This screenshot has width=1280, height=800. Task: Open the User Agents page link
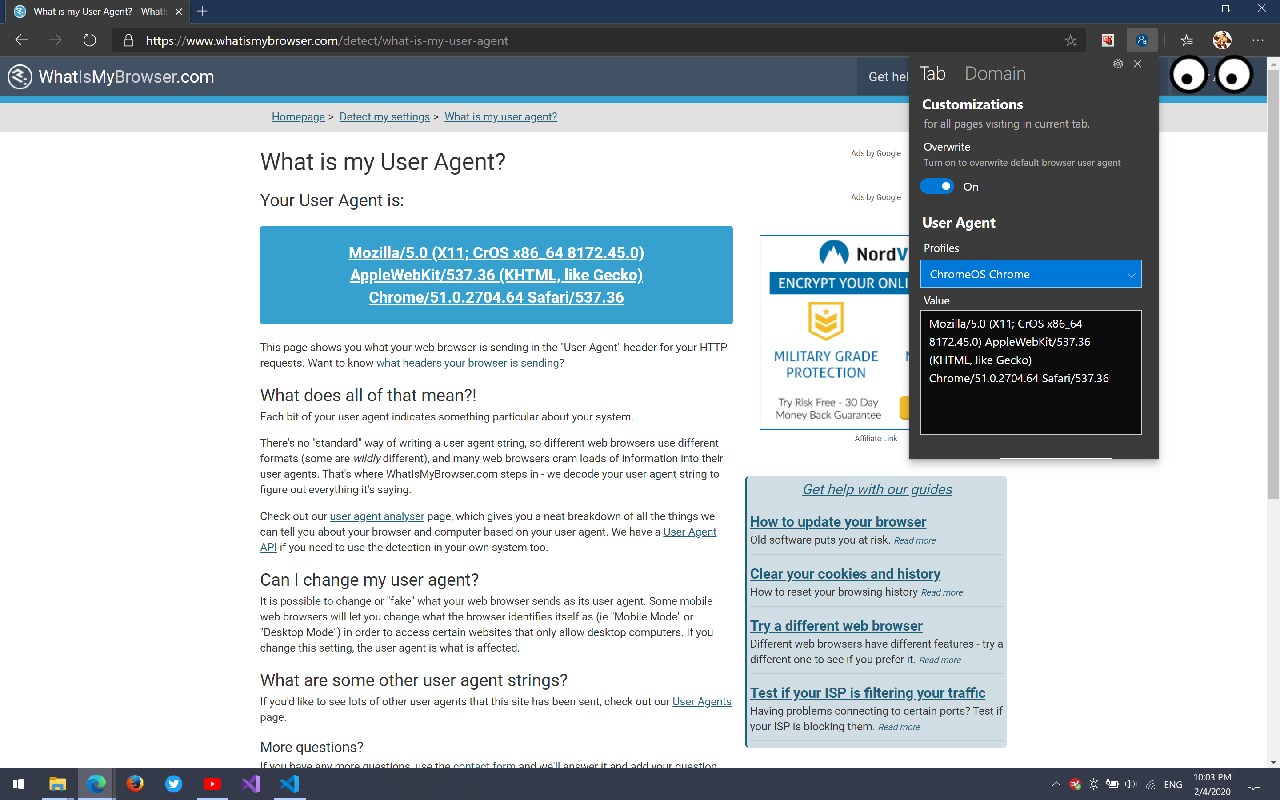tap(701, 702)
